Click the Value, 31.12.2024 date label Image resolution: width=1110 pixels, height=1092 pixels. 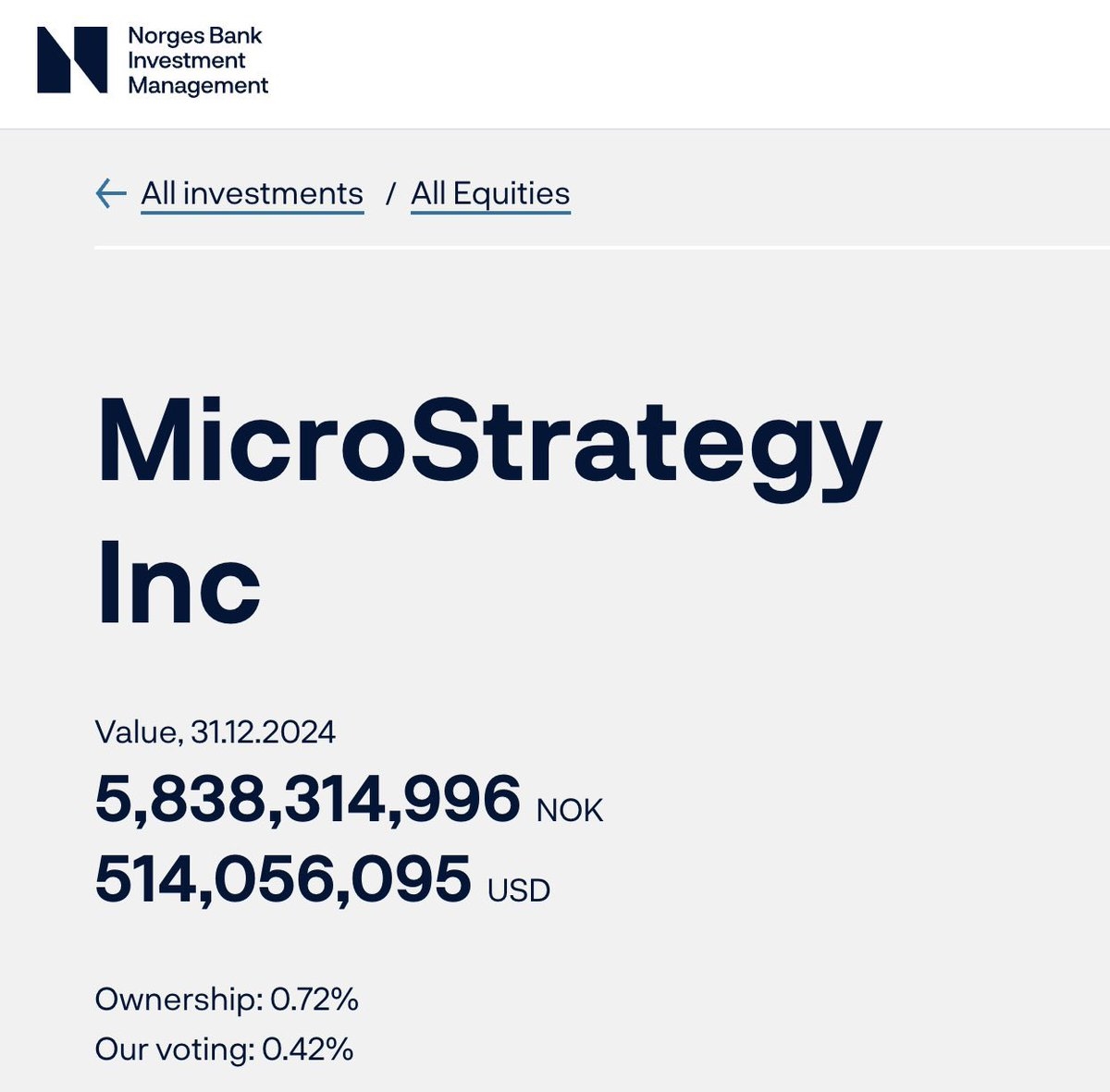pyautogui.click(x=215, y=732)
